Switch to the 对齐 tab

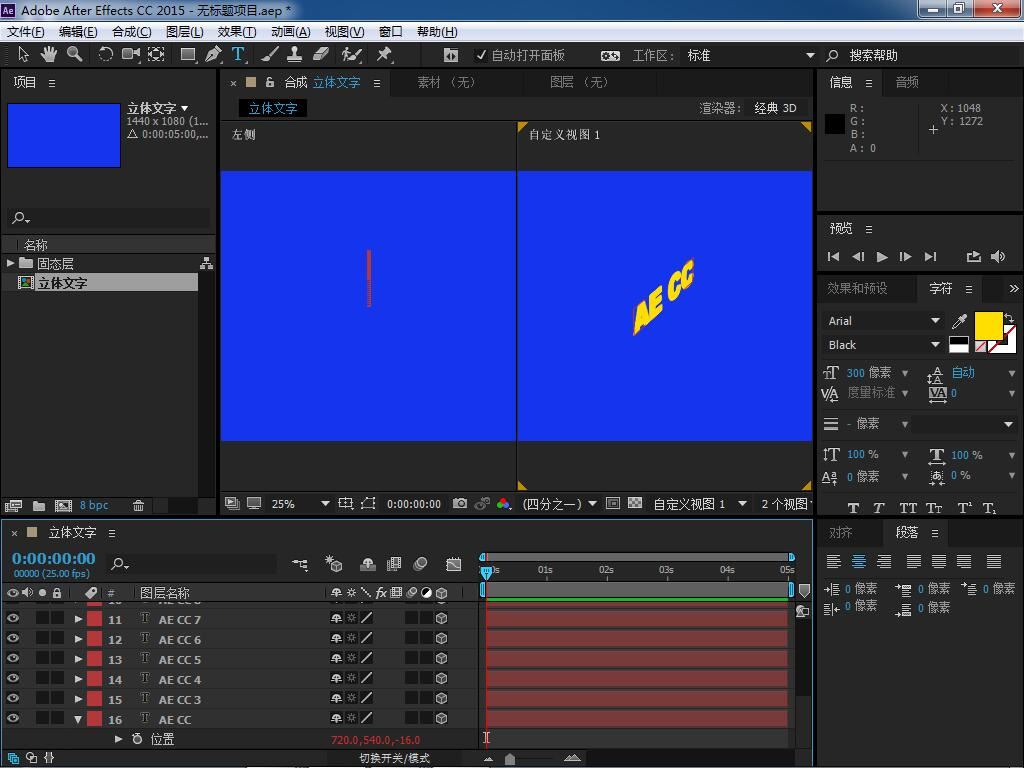click(x=840, y=532)
